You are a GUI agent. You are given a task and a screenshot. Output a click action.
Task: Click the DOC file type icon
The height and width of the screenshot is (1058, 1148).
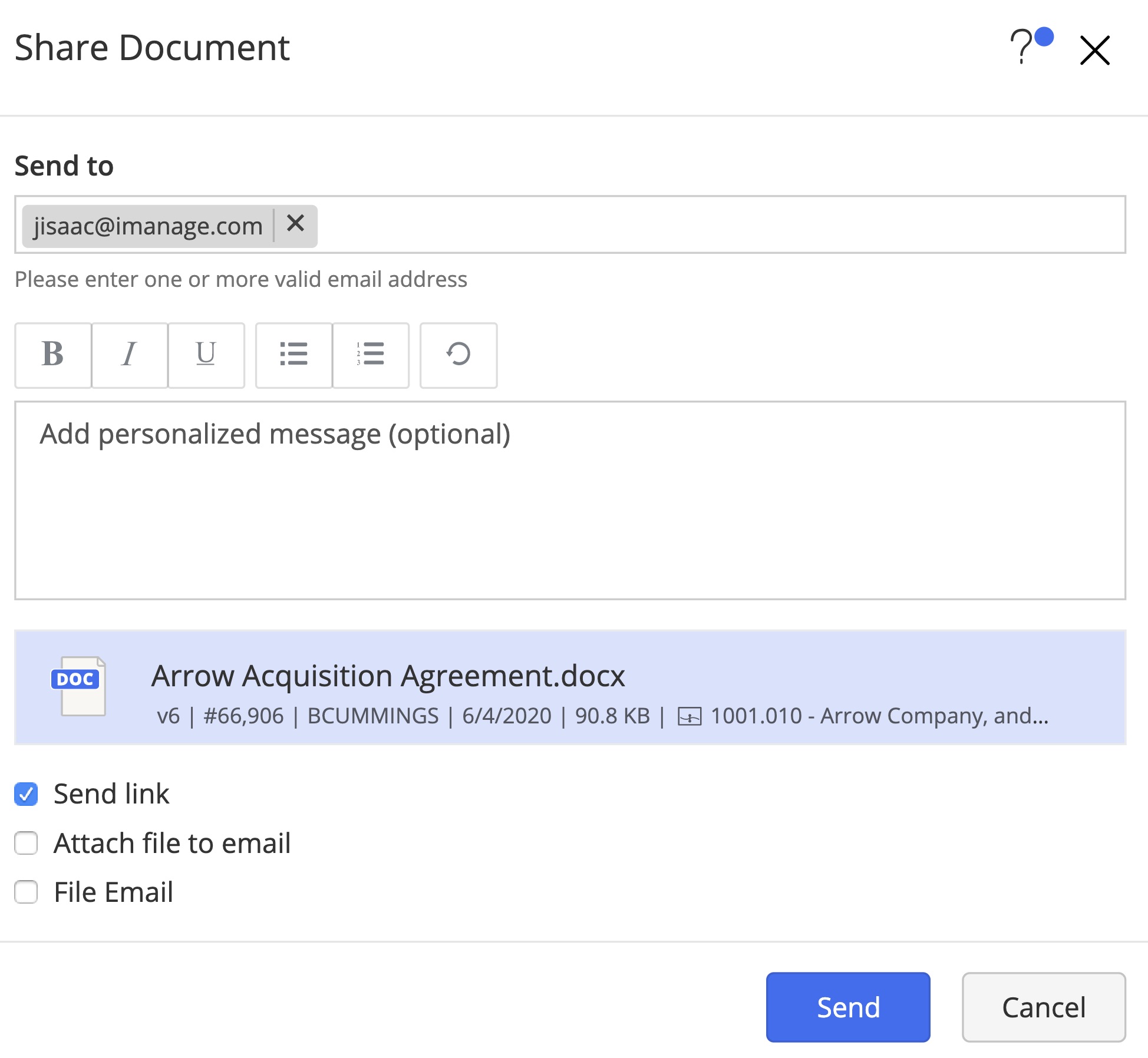[78, 686]
